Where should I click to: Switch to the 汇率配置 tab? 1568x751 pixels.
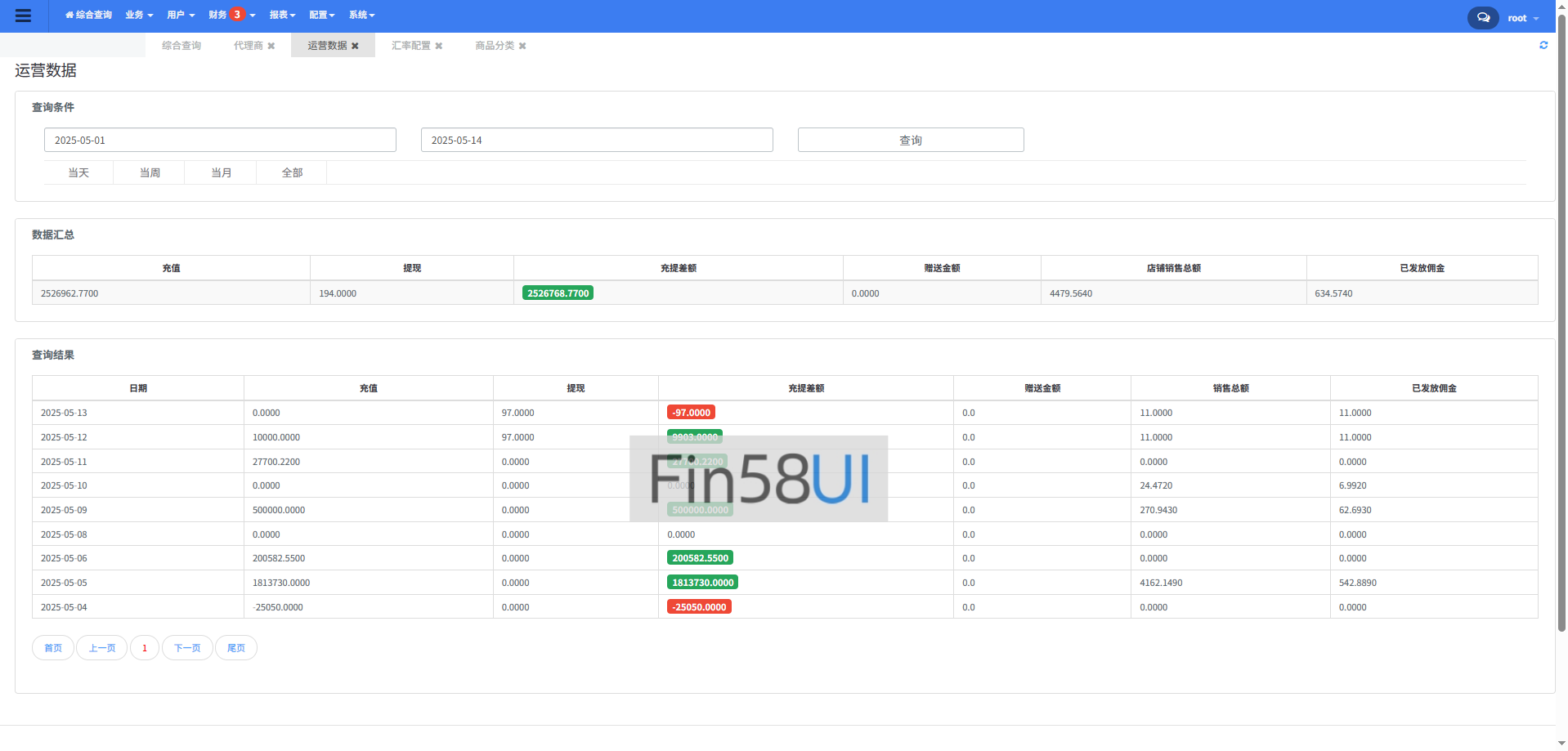click(410, 46)
